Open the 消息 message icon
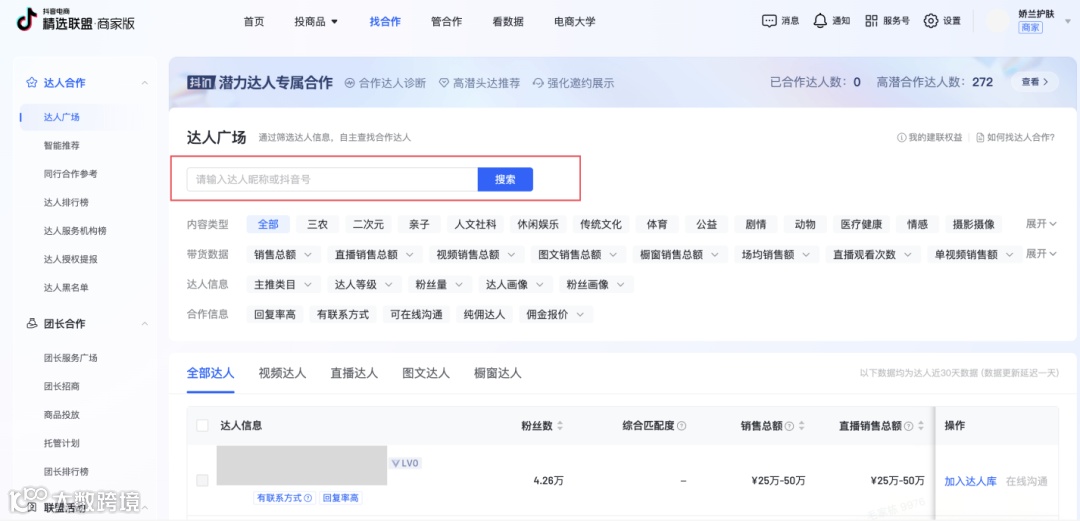Screen dimensions: 1080x521 [769, 21]
